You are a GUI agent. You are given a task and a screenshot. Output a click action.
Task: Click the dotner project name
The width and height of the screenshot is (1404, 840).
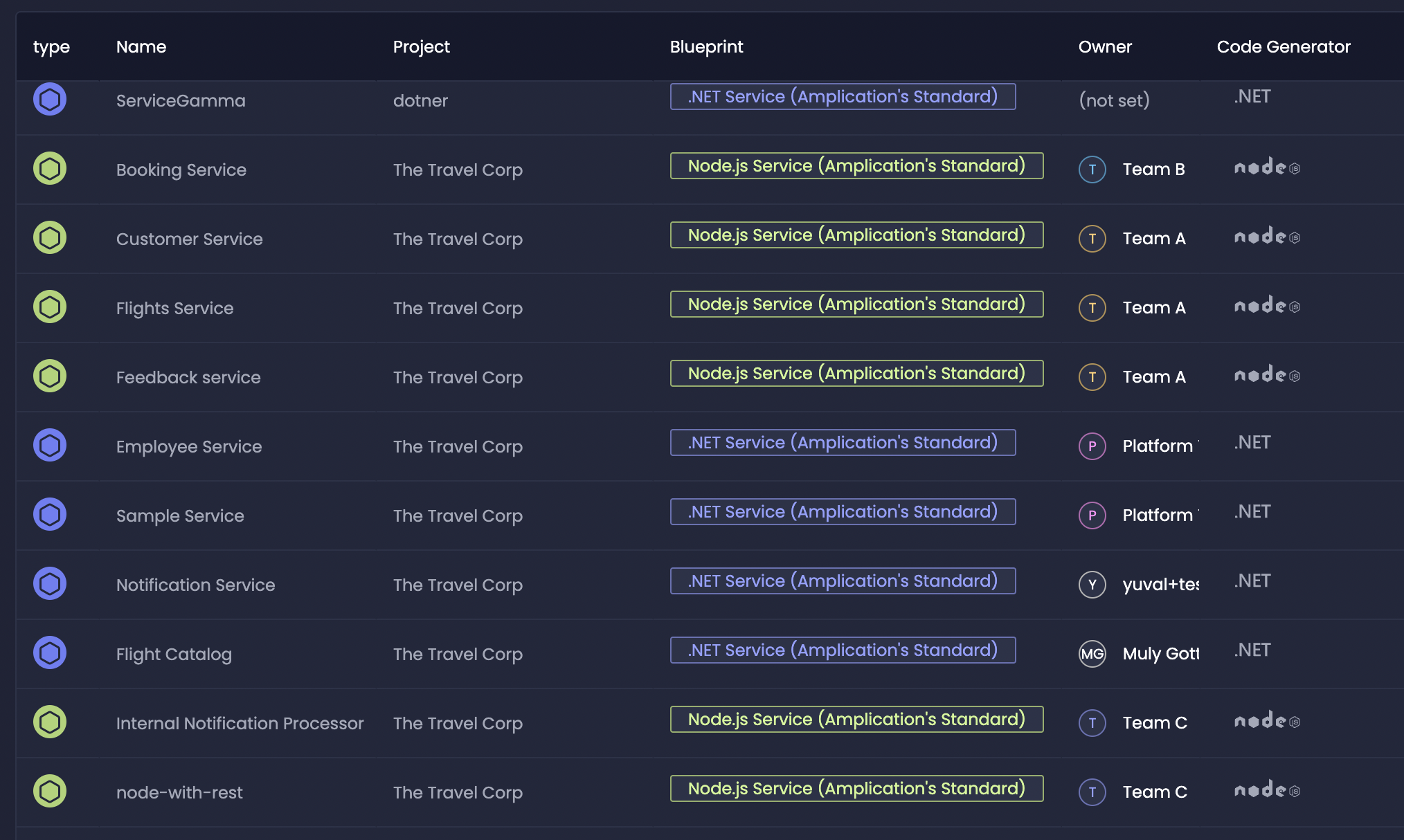[420, 100]
